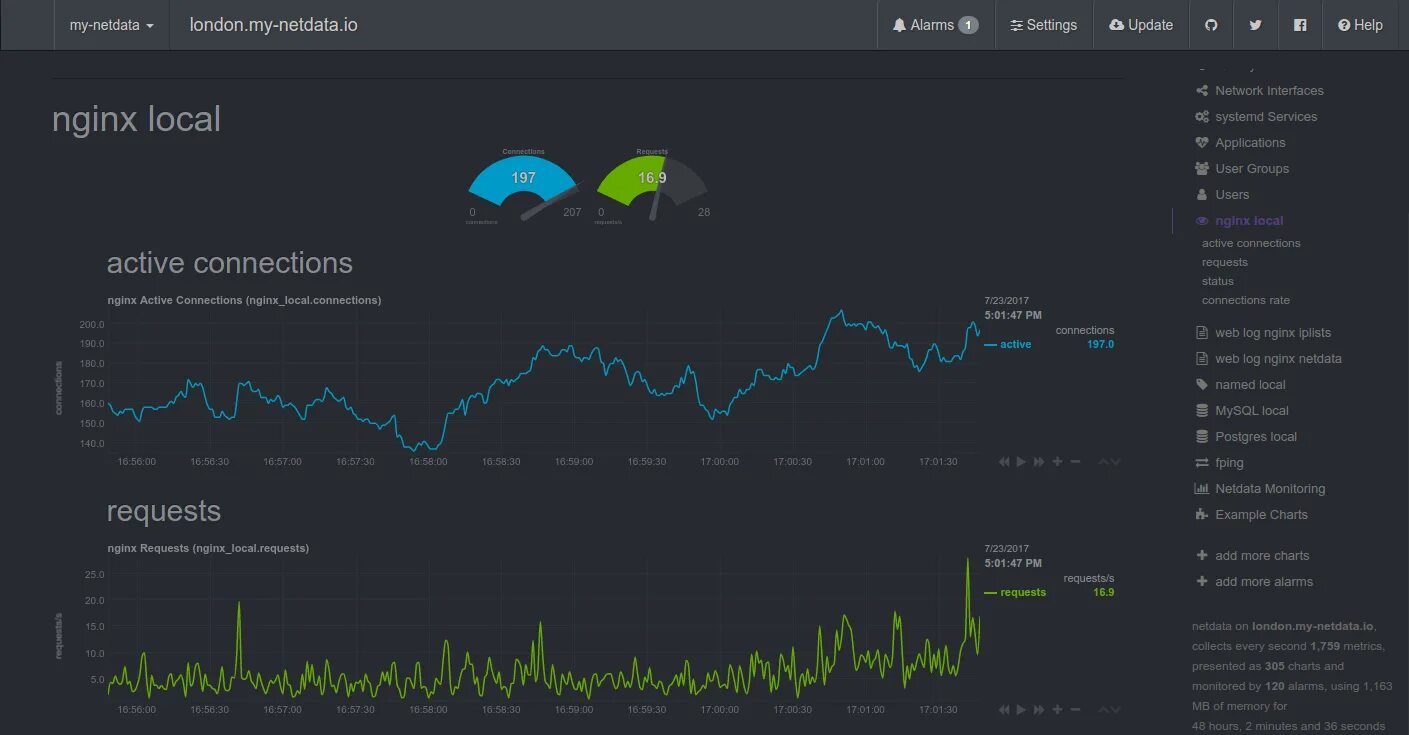Click the Network Interfaces share icon
The height and width of the screenshot is (735, 1409).
(x=1202, y=90)
